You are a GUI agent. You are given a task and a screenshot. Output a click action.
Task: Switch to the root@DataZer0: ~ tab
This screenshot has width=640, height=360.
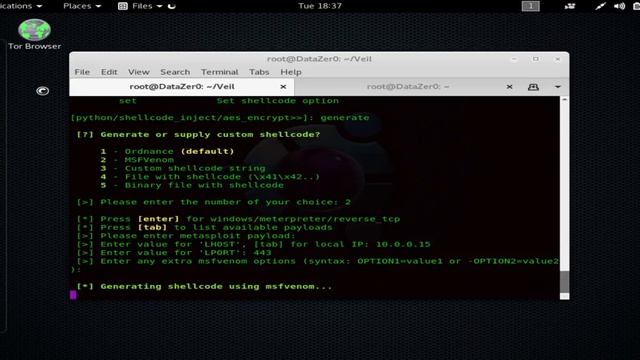pos(408,87)
